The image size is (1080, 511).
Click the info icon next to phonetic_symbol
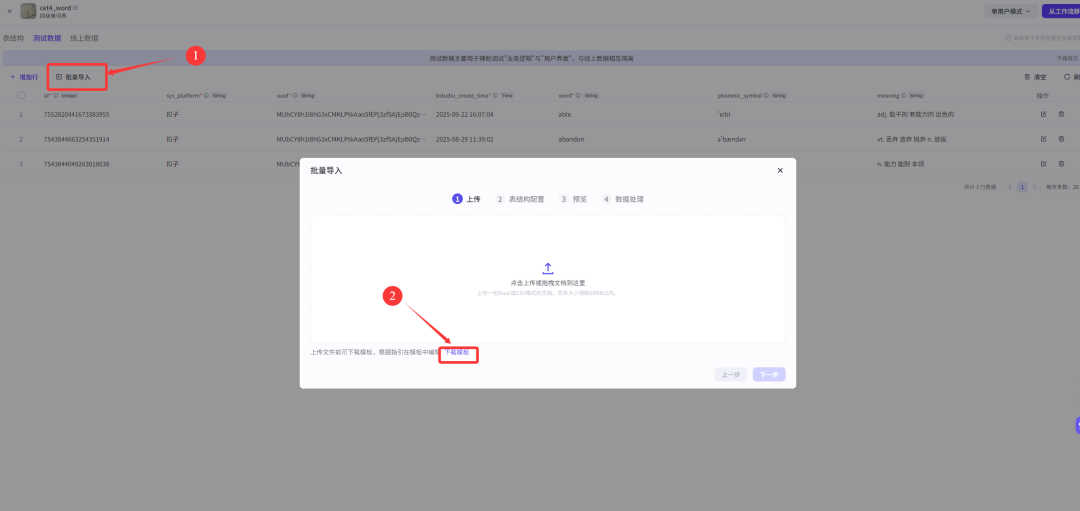766,96
